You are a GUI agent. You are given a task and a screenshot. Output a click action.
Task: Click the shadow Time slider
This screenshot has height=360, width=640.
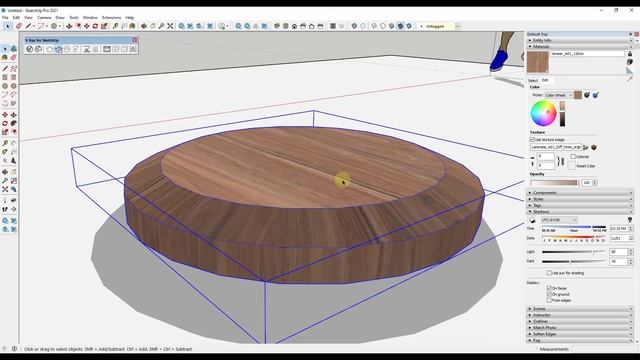[573, 227]
